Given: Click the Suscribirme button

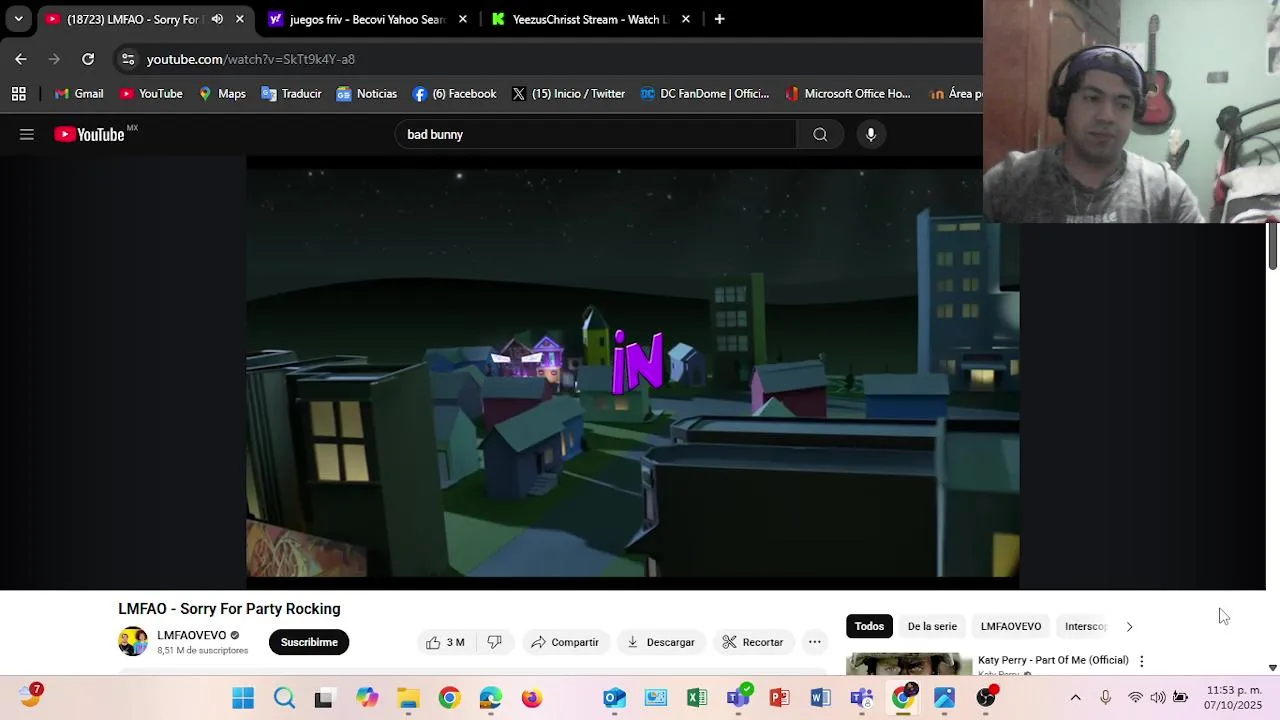Looking at the screenshot, I should [x=309, y=642].
